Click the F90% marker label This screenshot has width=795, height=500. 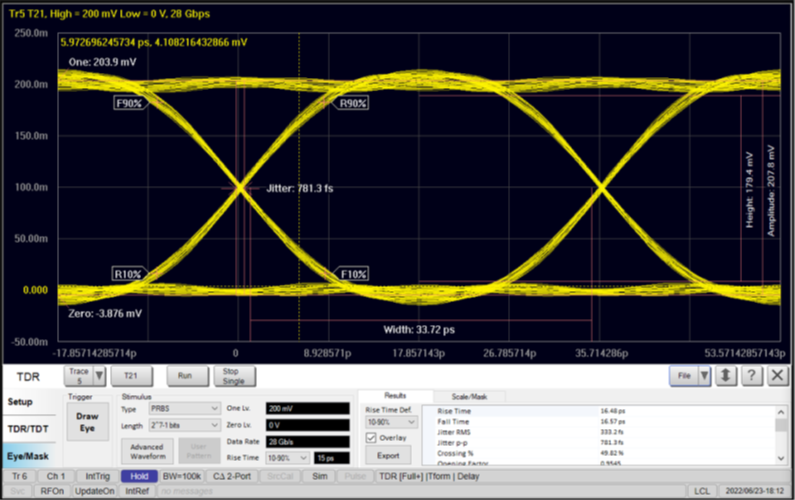point(130,103)
